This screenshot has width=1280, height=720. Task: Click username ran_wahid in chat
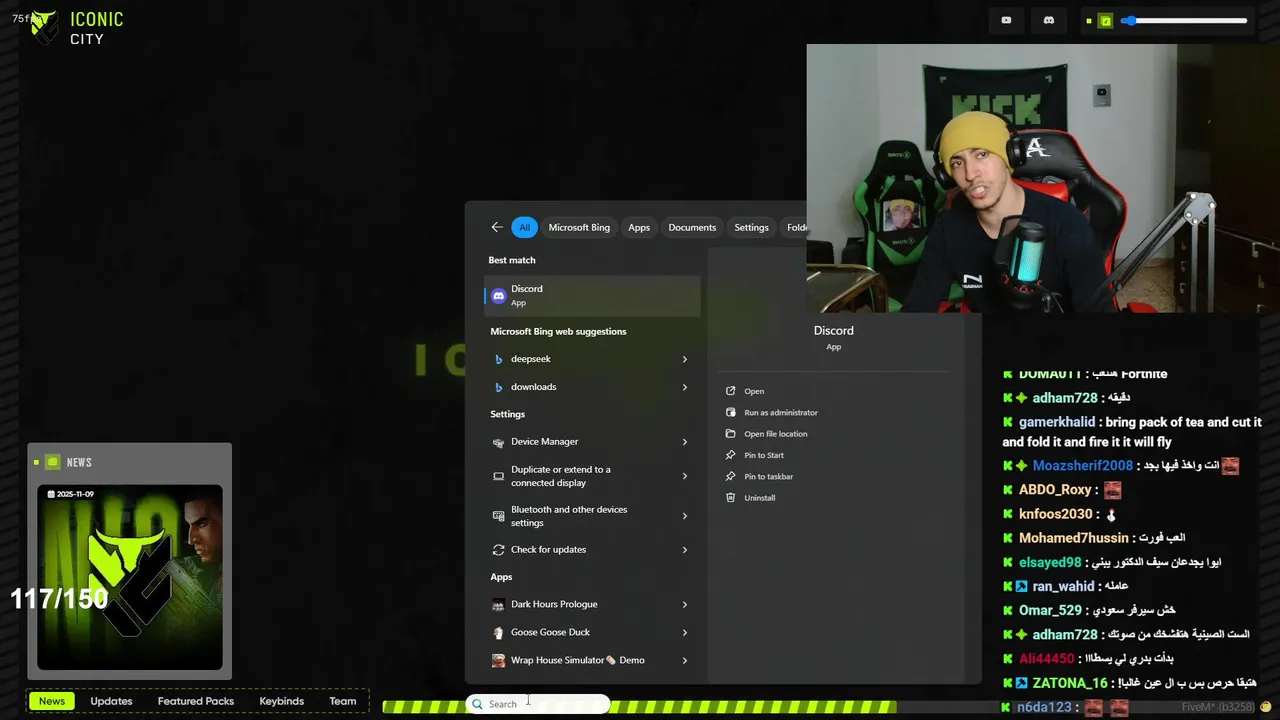pos(1064,586)
